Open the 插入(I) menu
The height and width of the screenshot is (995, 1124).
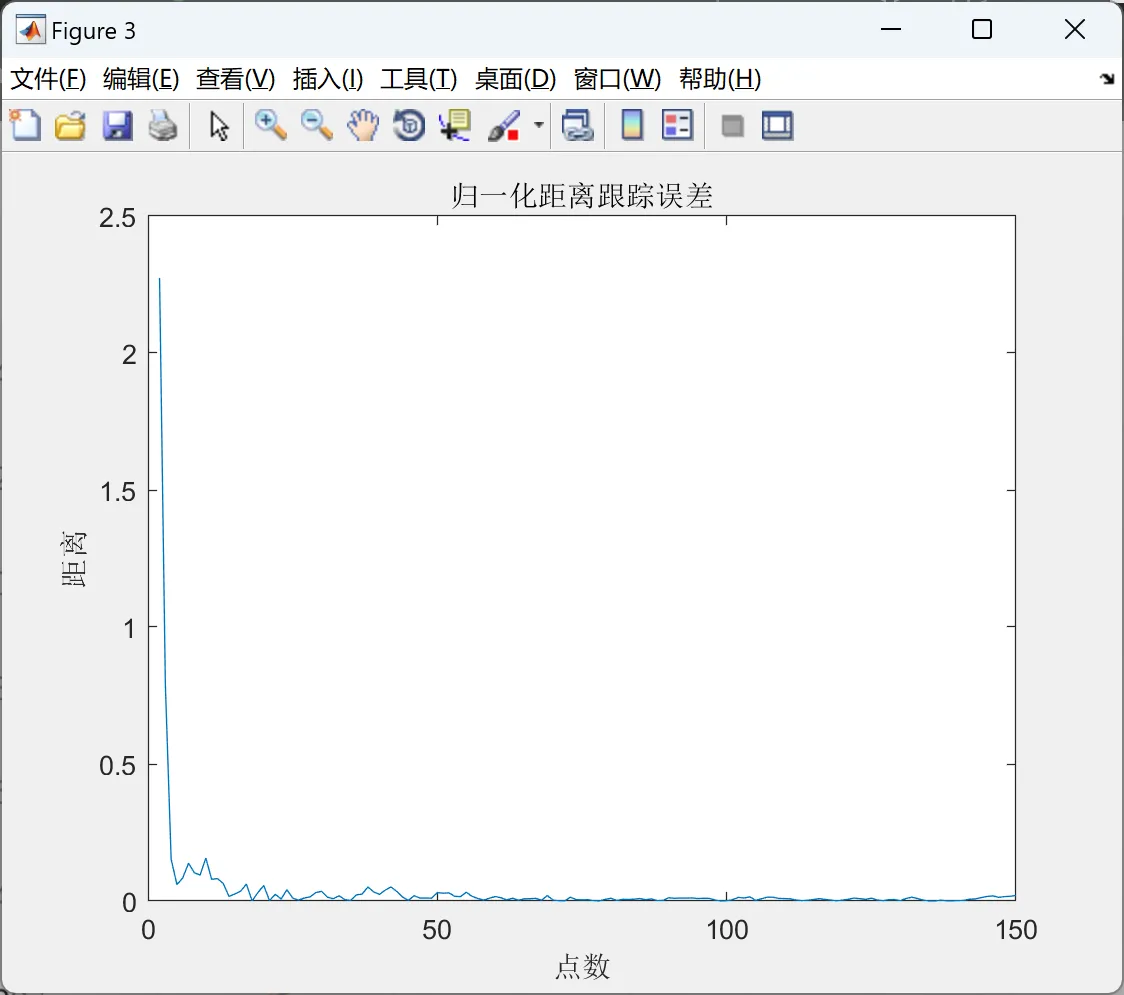pyautogui.click(x=328, y=79)
